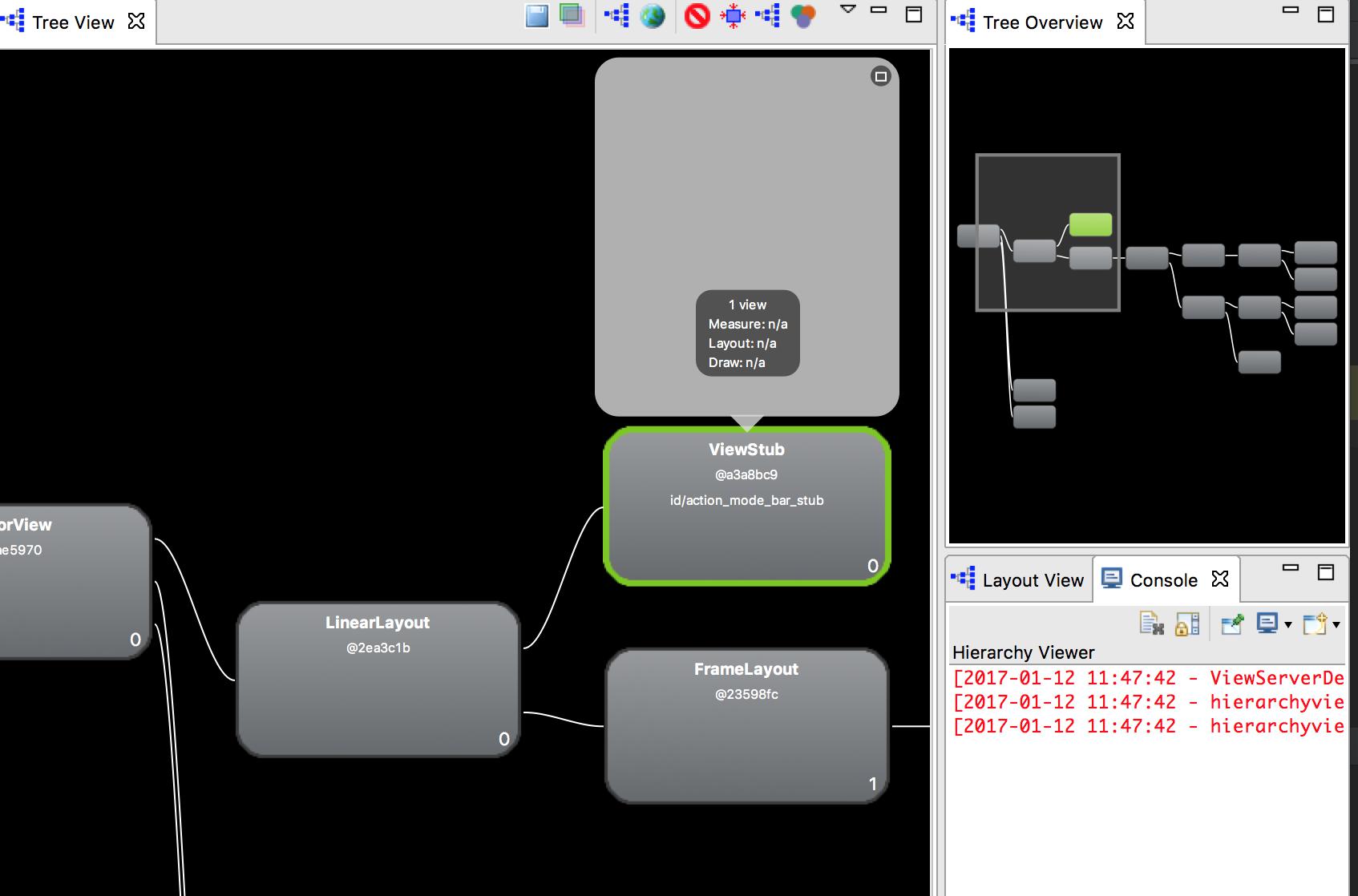Toggle the square button on ViewStub preview popup
This screenshot has height=896, width=1358.
880,77
